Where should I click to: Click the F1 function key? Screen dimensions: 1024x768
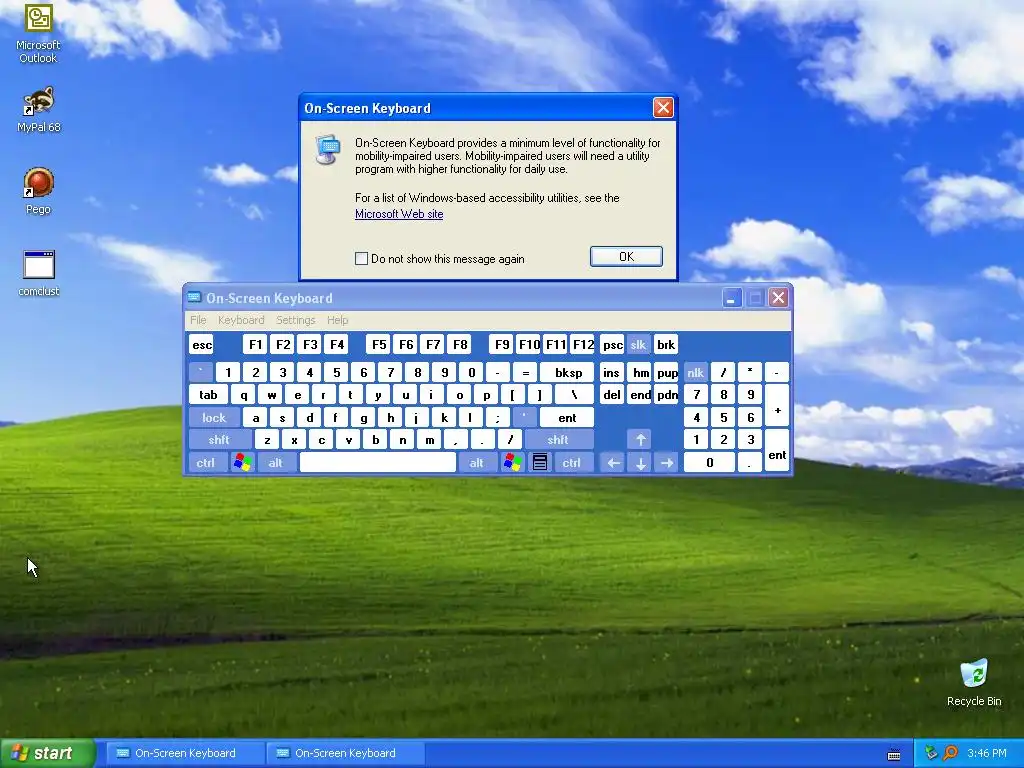pos(255,344)
